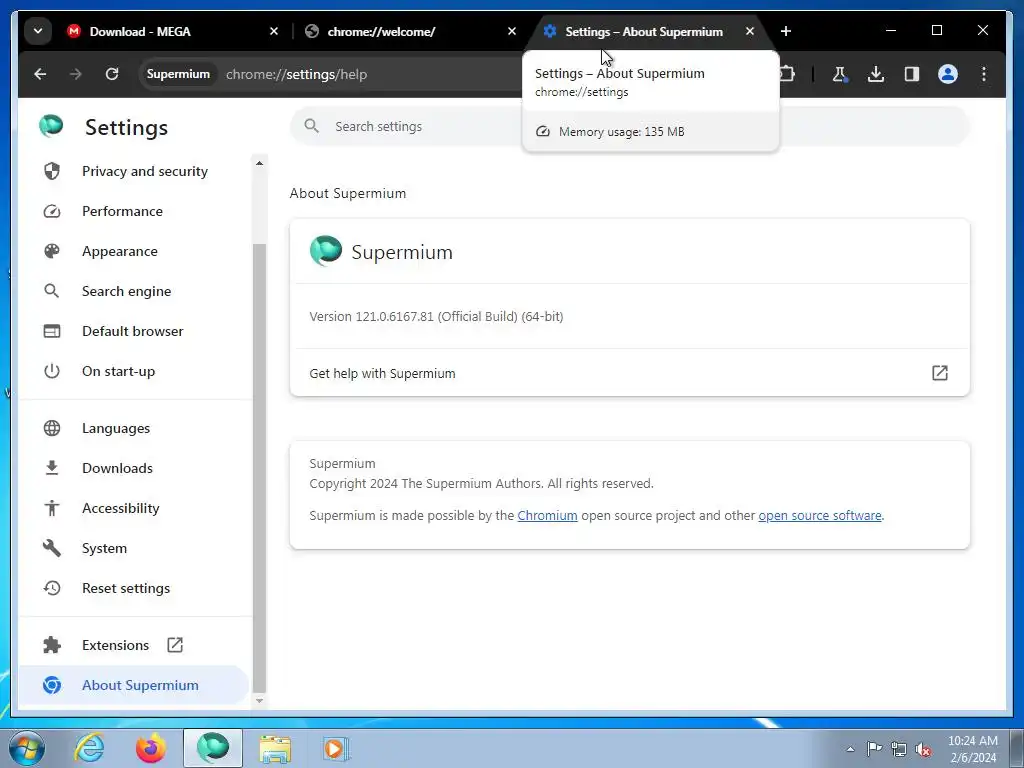Open Search engine settings
1024x768 pixels.
134,291
